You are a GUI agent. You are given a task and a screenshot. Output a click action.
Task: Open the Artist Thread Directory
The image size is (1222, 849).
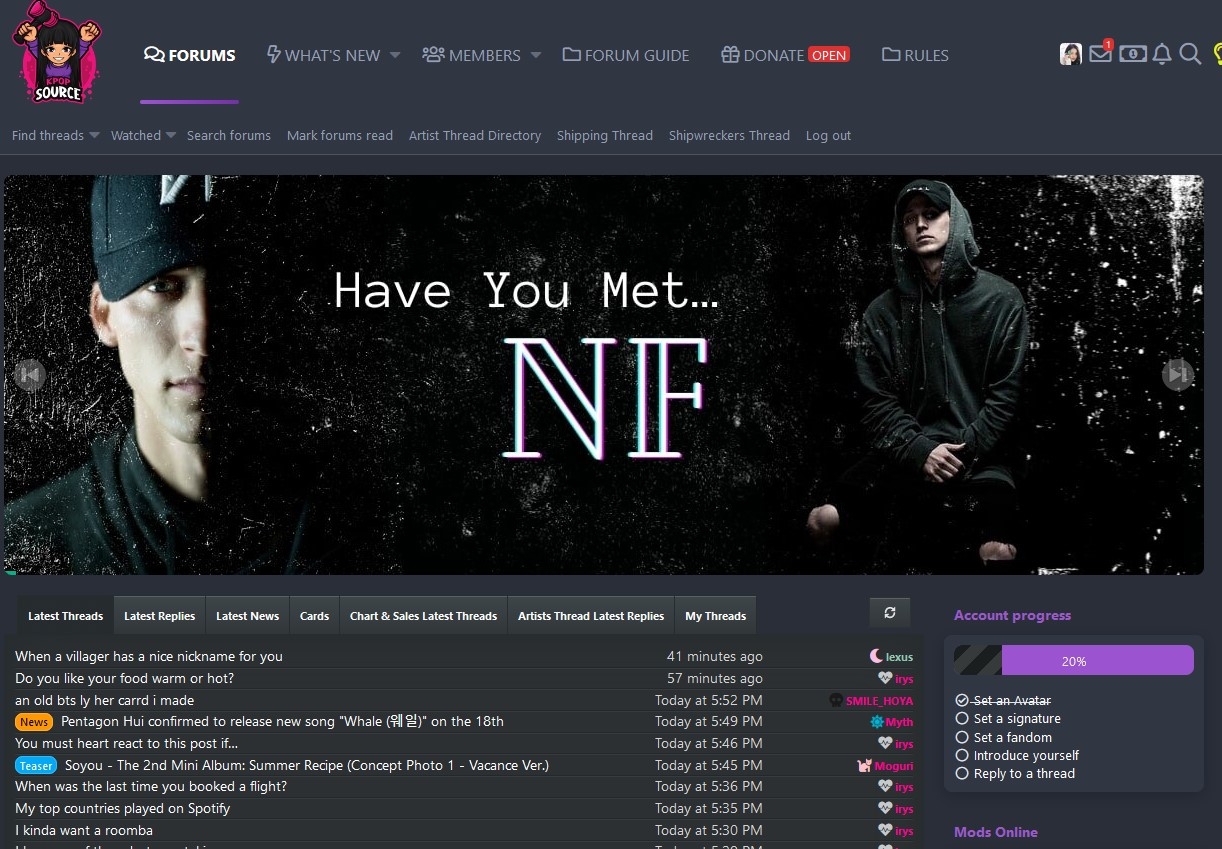(x=475, y=135)
